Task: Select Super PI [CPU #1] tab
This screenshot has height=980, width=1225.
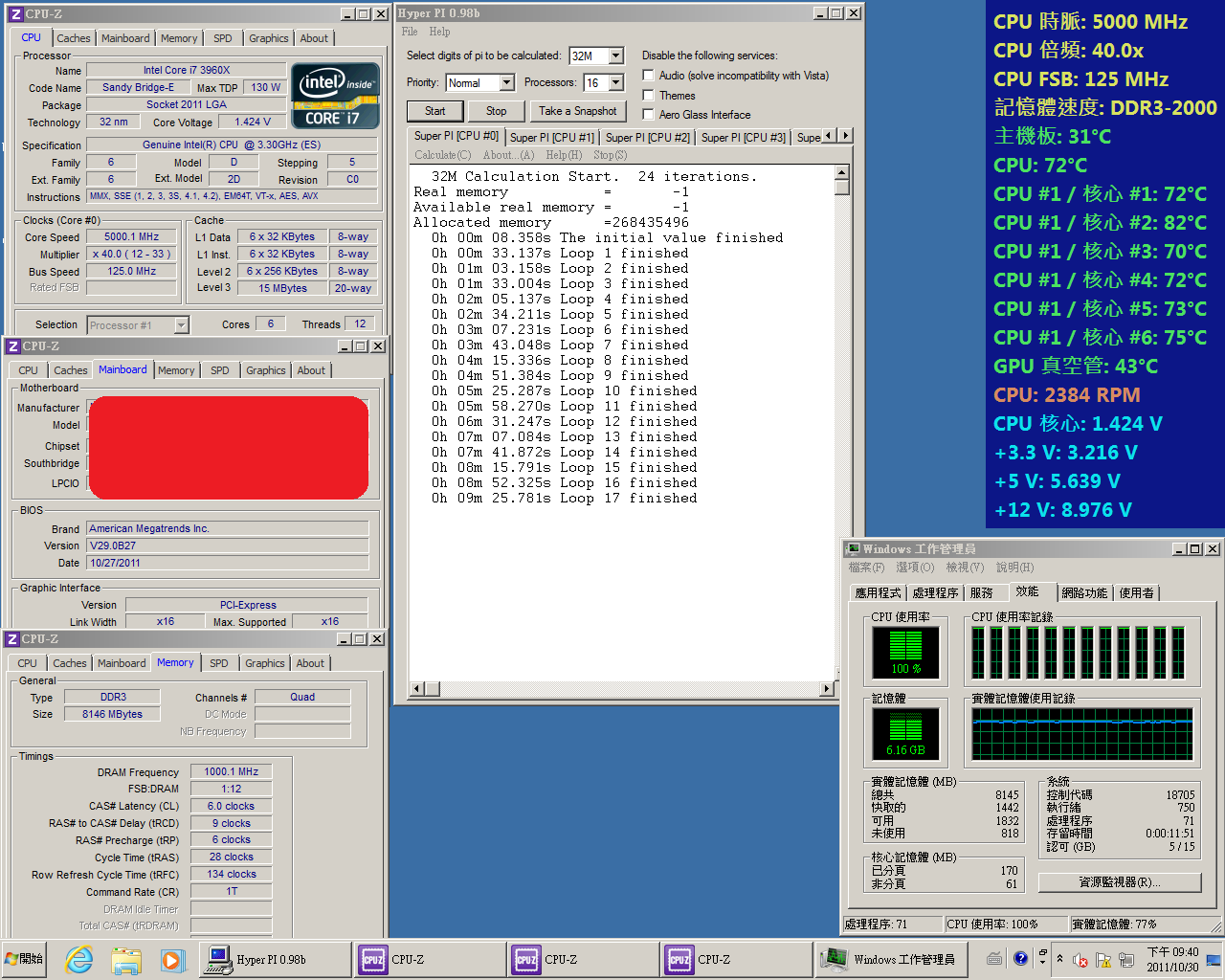Action: click(x=552, y=138)
